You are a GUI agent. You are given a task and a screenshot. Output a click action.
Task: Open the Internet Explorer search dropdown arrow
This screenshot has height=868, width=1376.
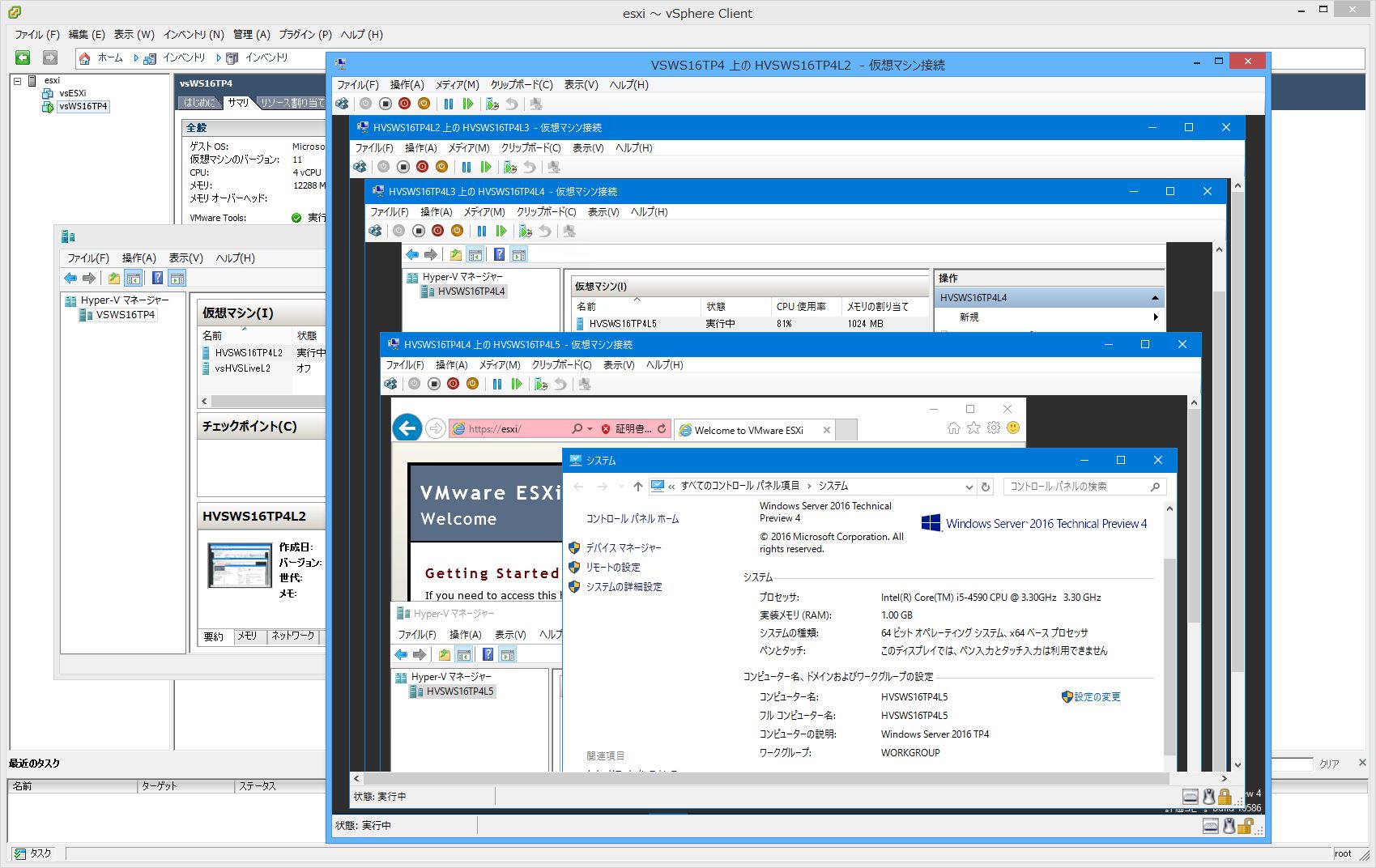point(590,429)
